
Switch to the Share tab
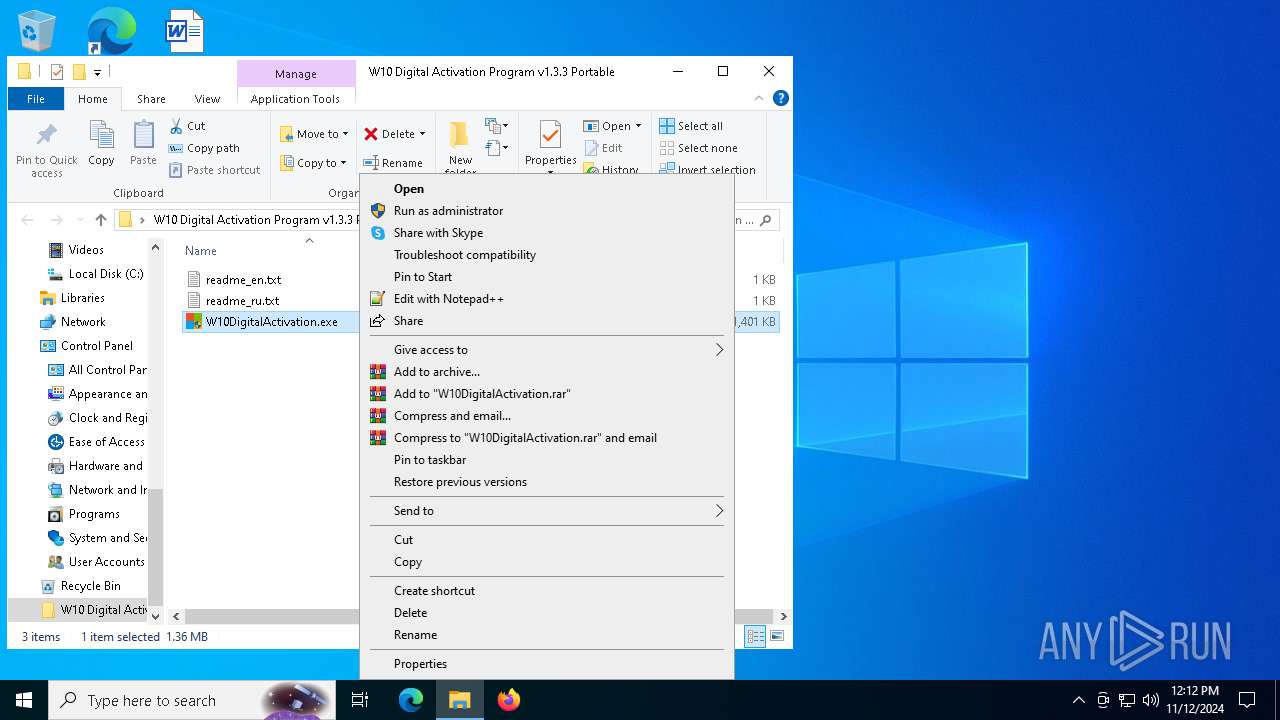151,99
